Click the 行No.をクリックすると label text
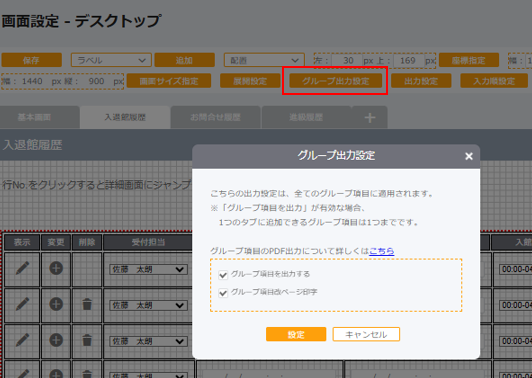Image resolution: width=532 pixels, height=378 pixels. click(x=96, y=185)
